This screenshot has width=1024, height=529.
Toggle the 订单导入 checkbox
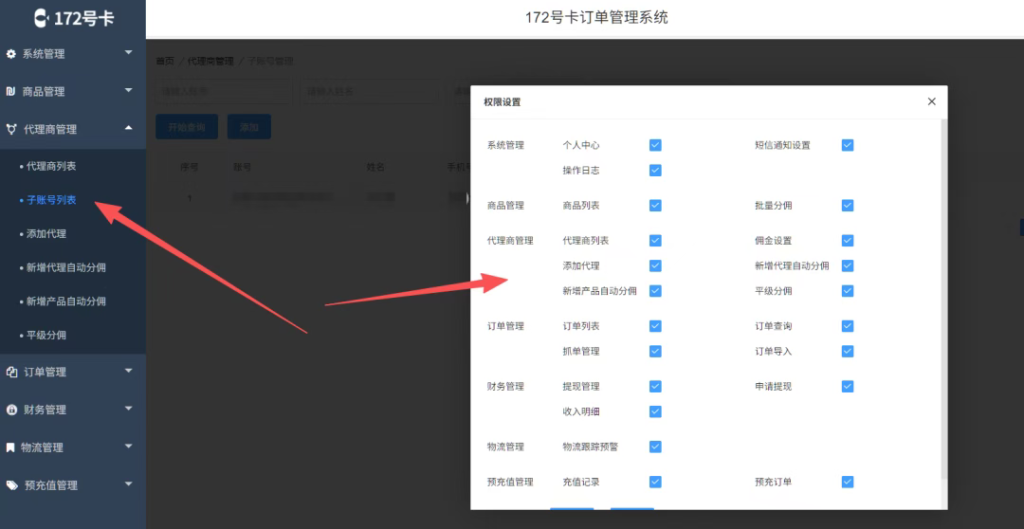tap(848, 351)
